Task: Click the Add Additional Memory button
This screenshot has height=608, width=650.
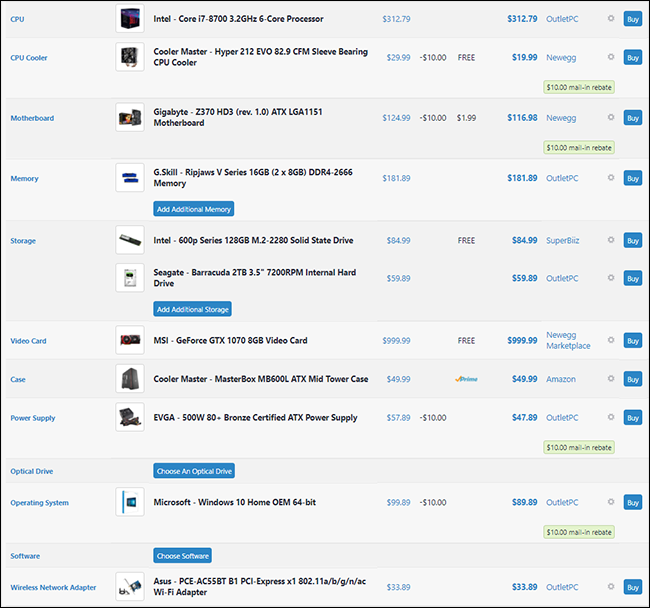Action: pyautogui.click(x=194, y=209)
